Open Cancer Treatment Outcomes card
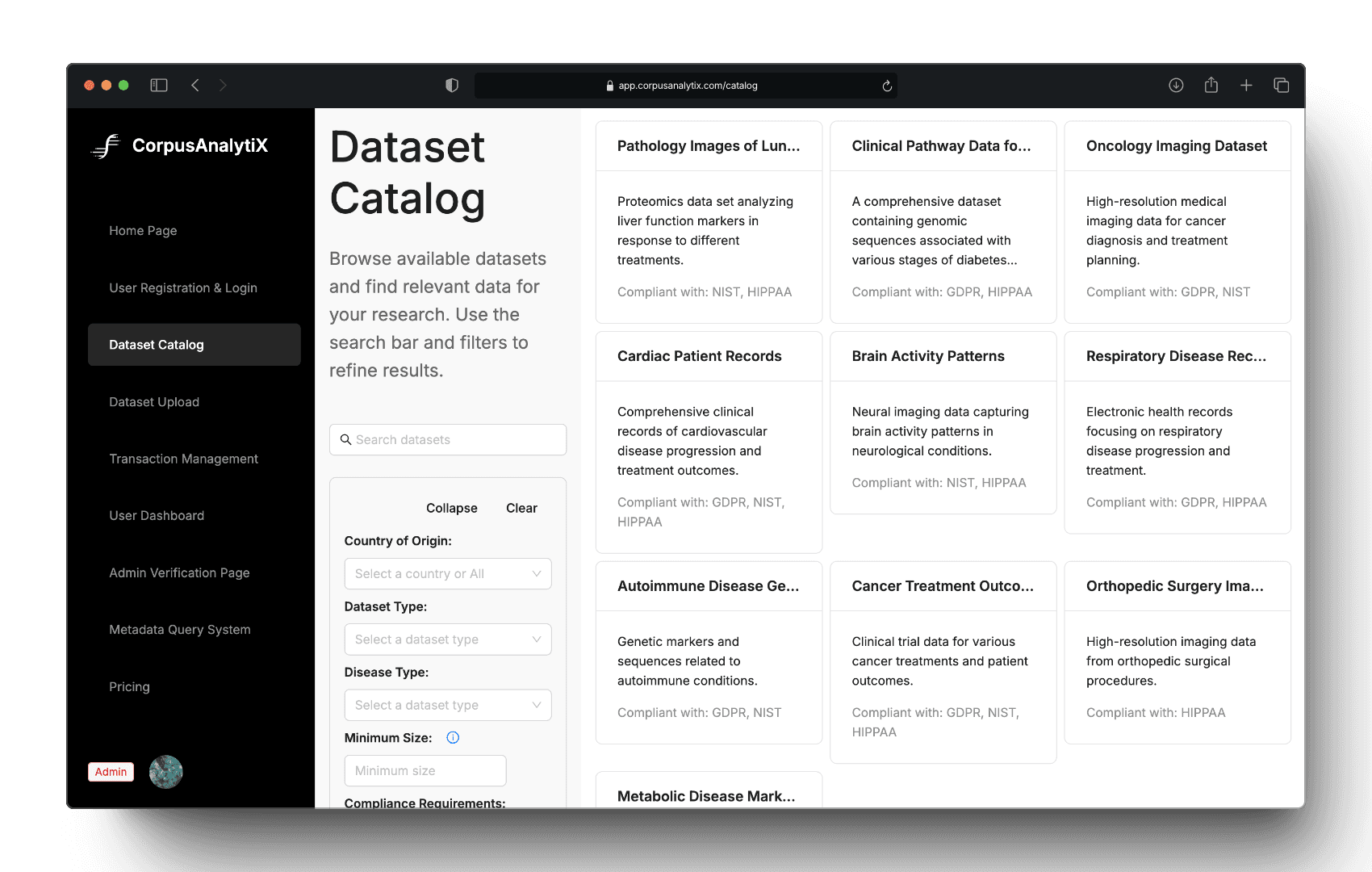The height and width of the screenshot is (872, 1372). pos(943,662)
